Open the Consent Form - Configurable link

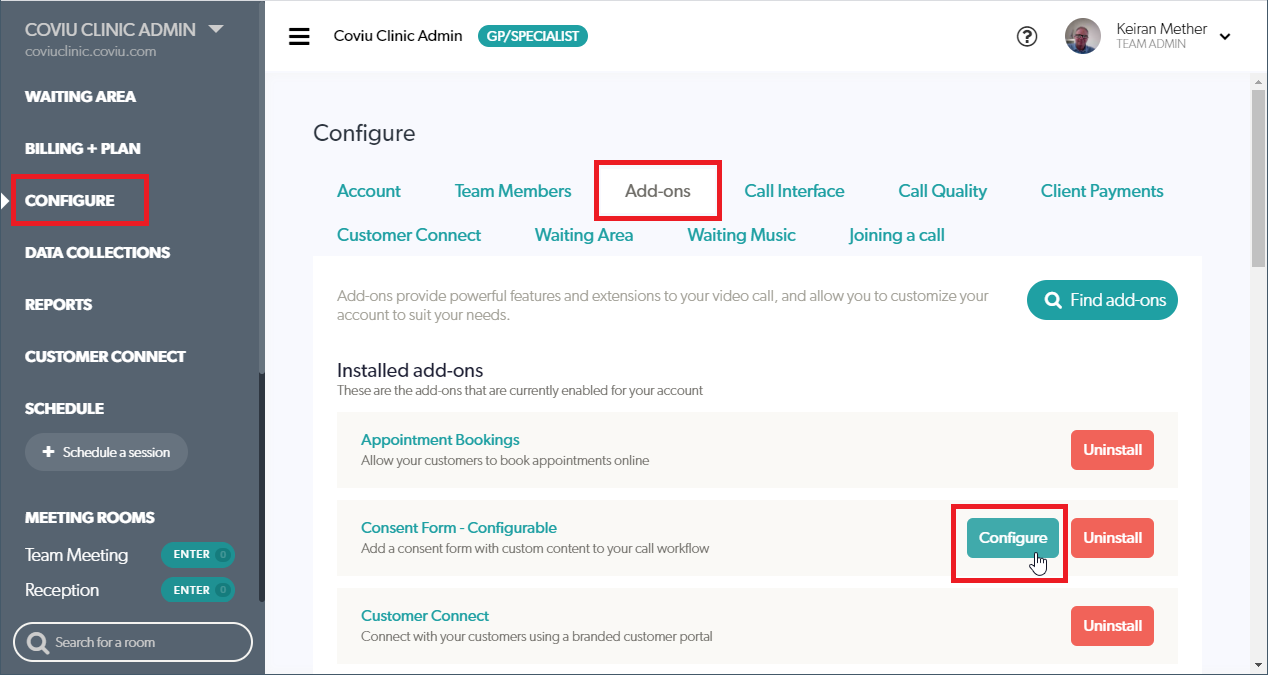point(459,528)
